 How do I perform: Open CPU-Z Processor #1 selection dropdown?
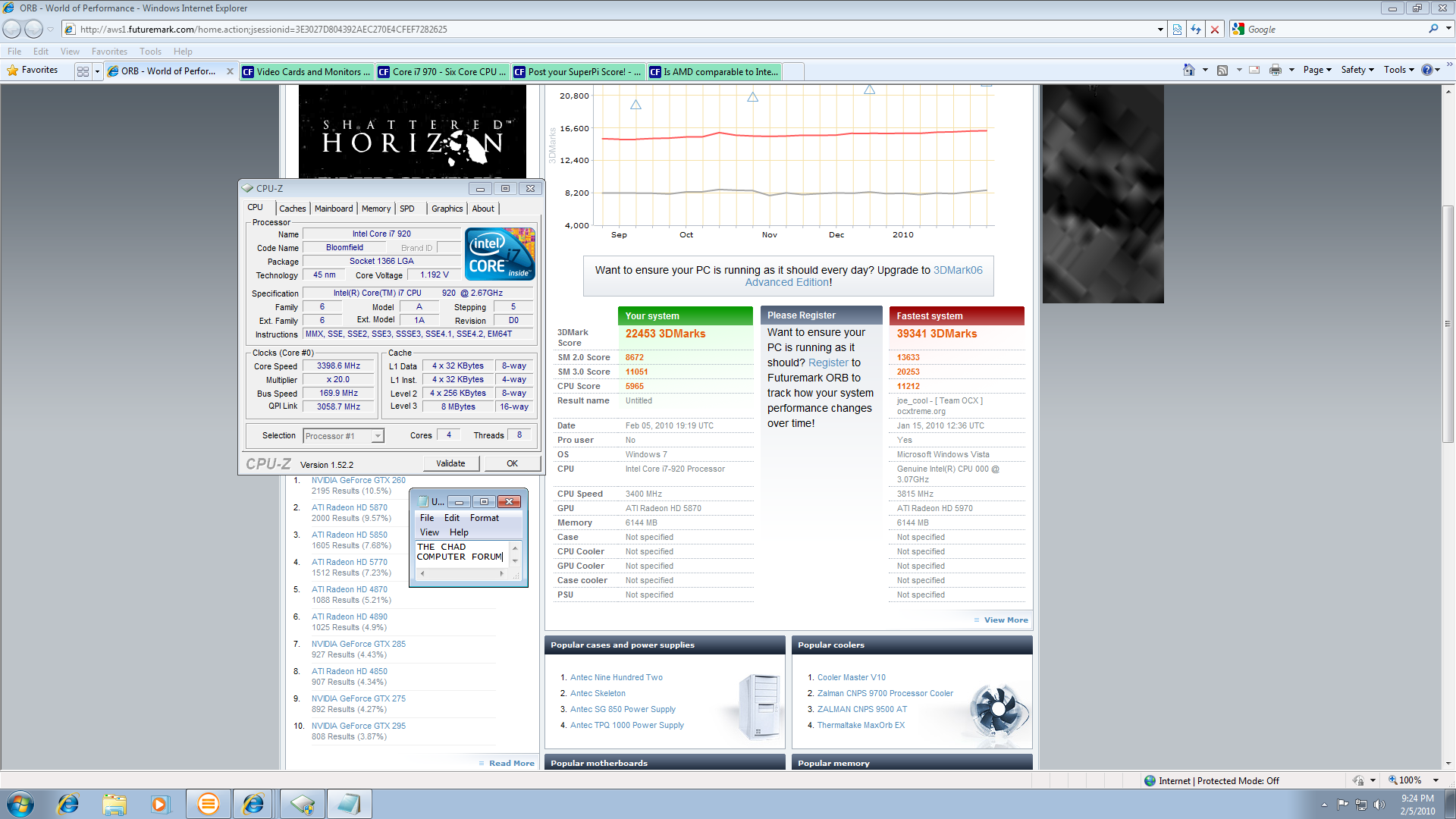(344, 436)
